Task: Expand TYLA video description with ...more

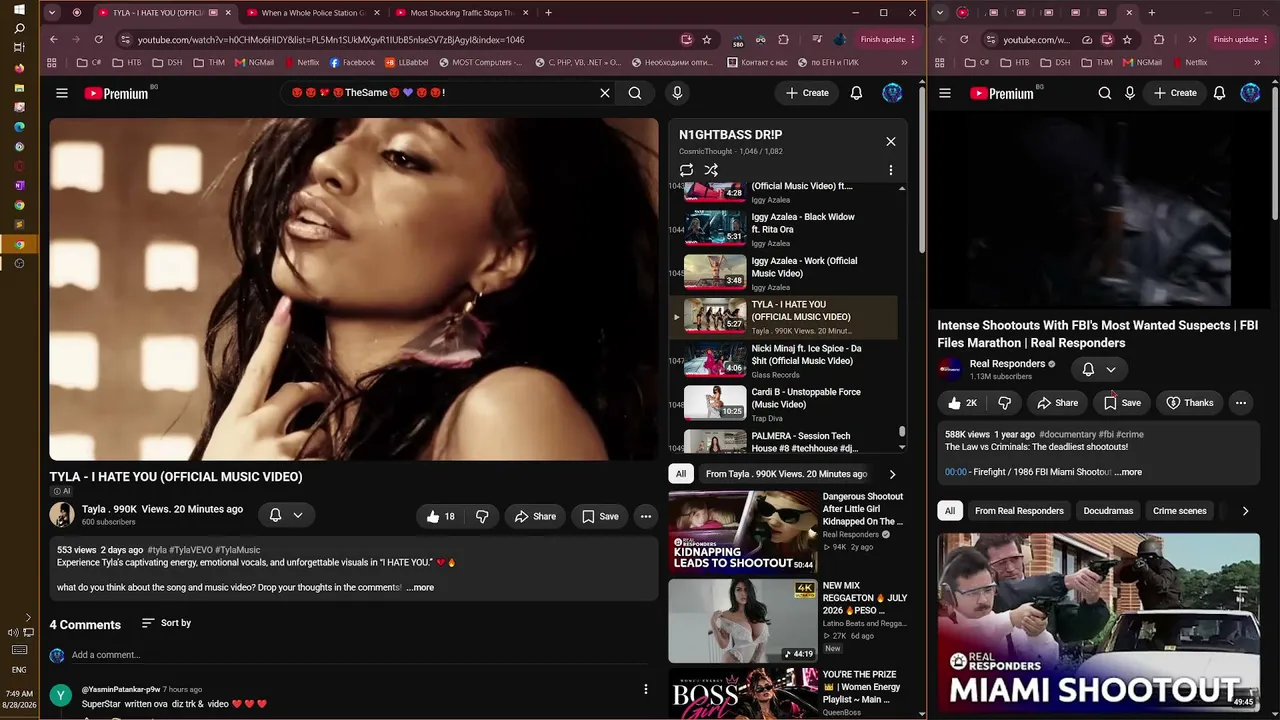Action: click(x=420, y=587)
